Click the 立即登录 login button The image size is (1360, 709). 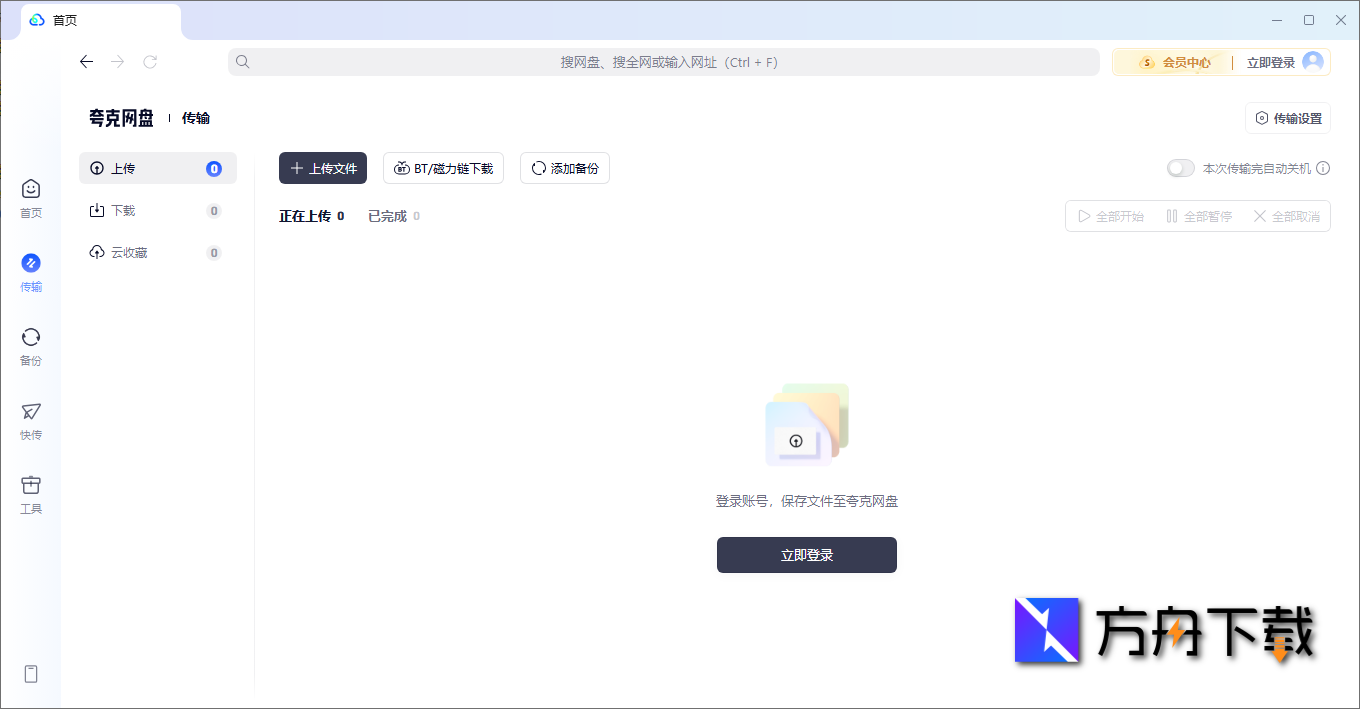point(806,555)
